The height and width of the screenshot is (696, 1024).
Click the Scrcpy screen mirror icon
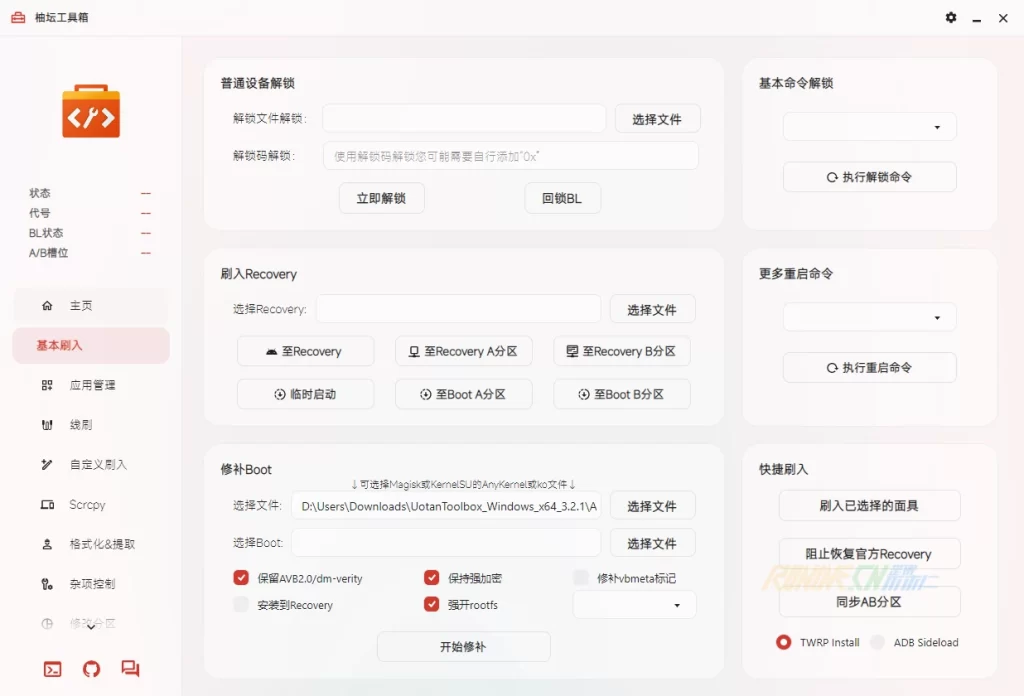(47, 505)
